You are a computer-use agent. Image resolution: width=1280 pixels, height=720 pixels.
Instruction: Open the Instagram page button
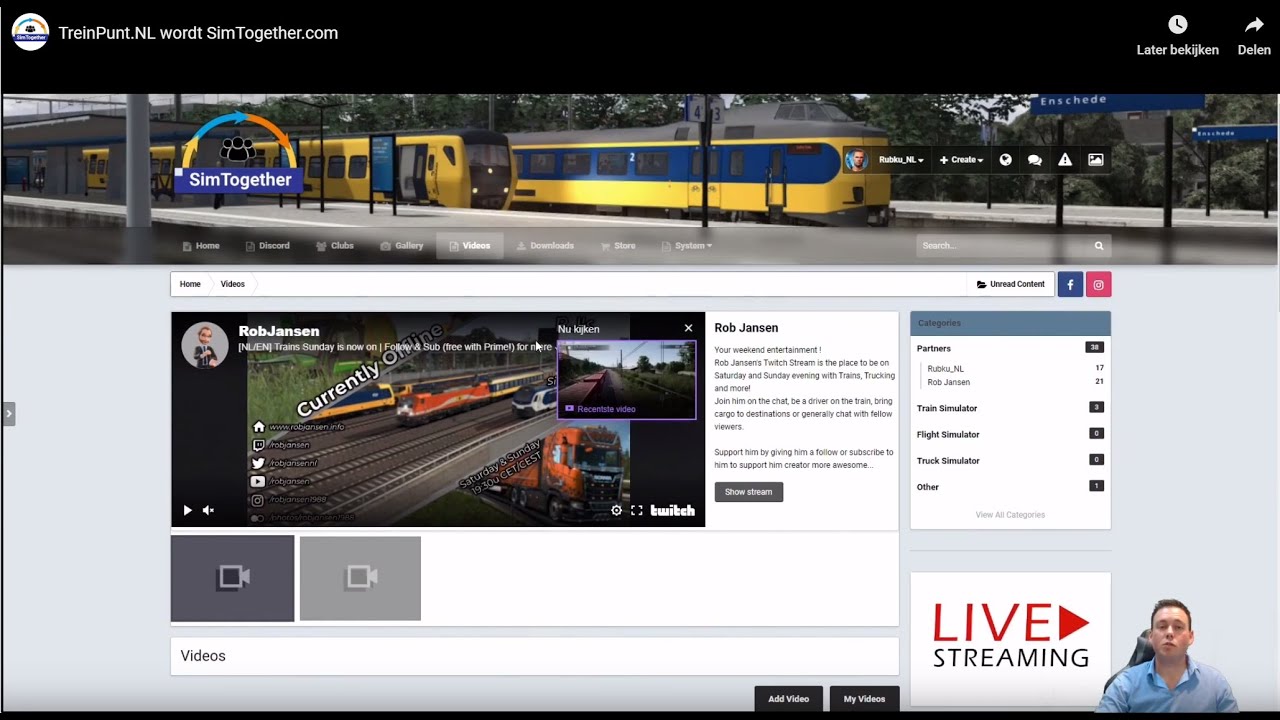click(x=1098, y=284)
